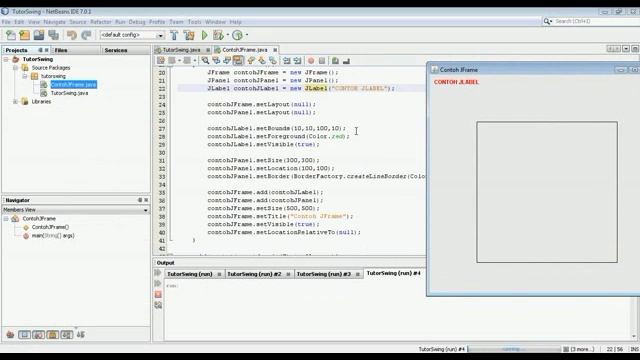Open Debug Main Project dropdown arrow

point(227,35)
